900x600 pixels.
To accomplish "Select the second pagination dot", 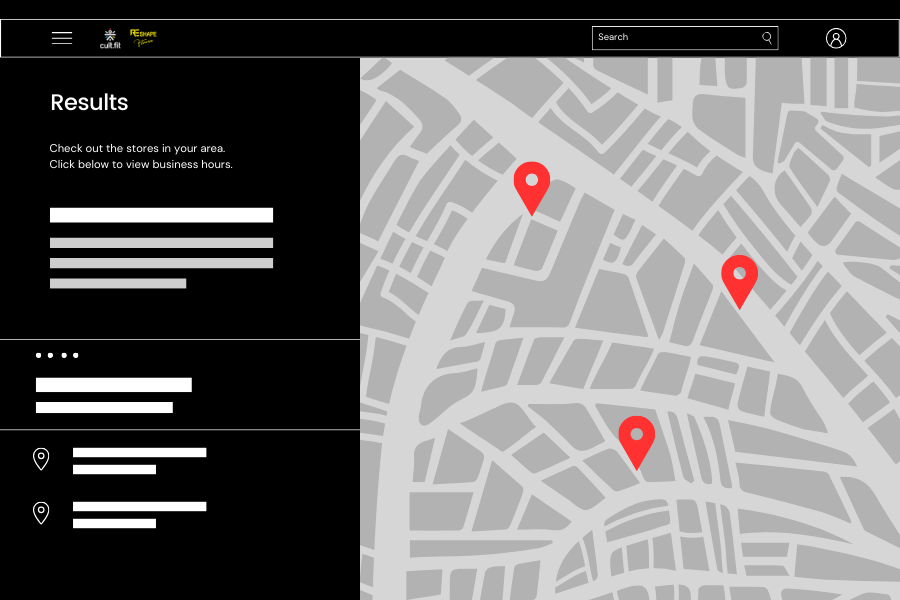I will tap(51, 355).
